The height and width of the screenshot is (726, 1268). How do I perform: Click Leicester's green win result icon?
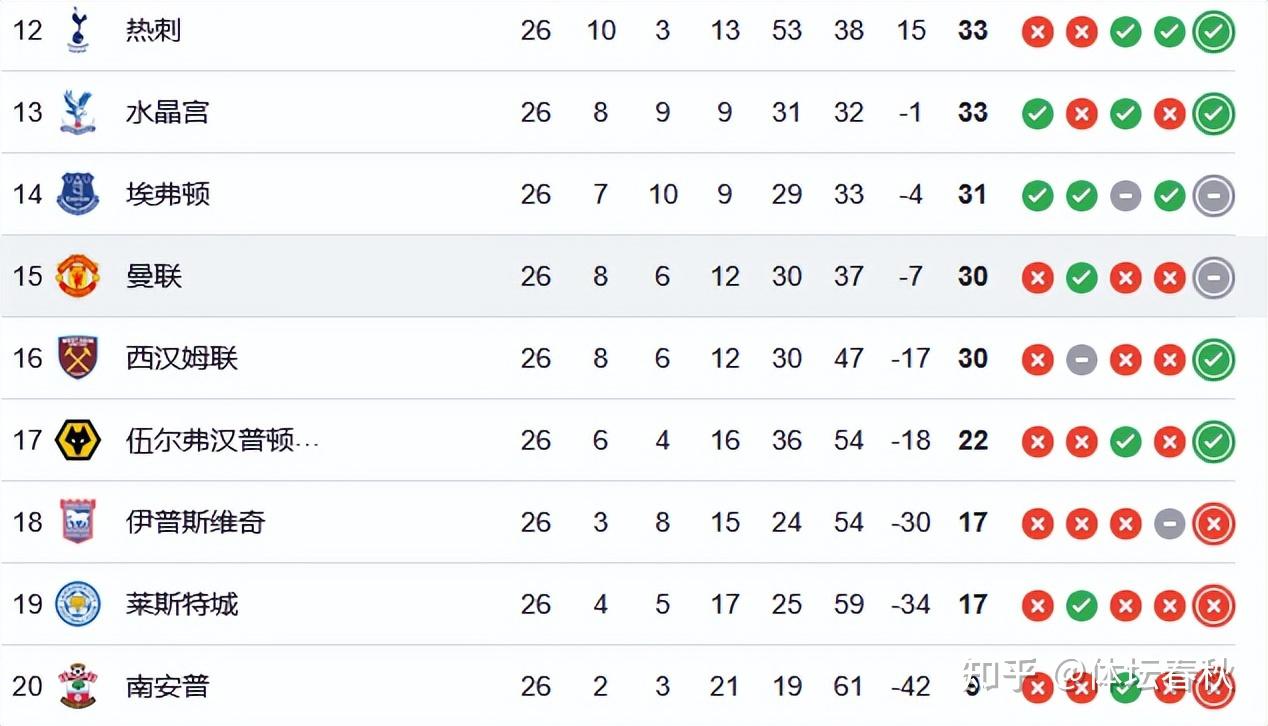[1081, 606]
